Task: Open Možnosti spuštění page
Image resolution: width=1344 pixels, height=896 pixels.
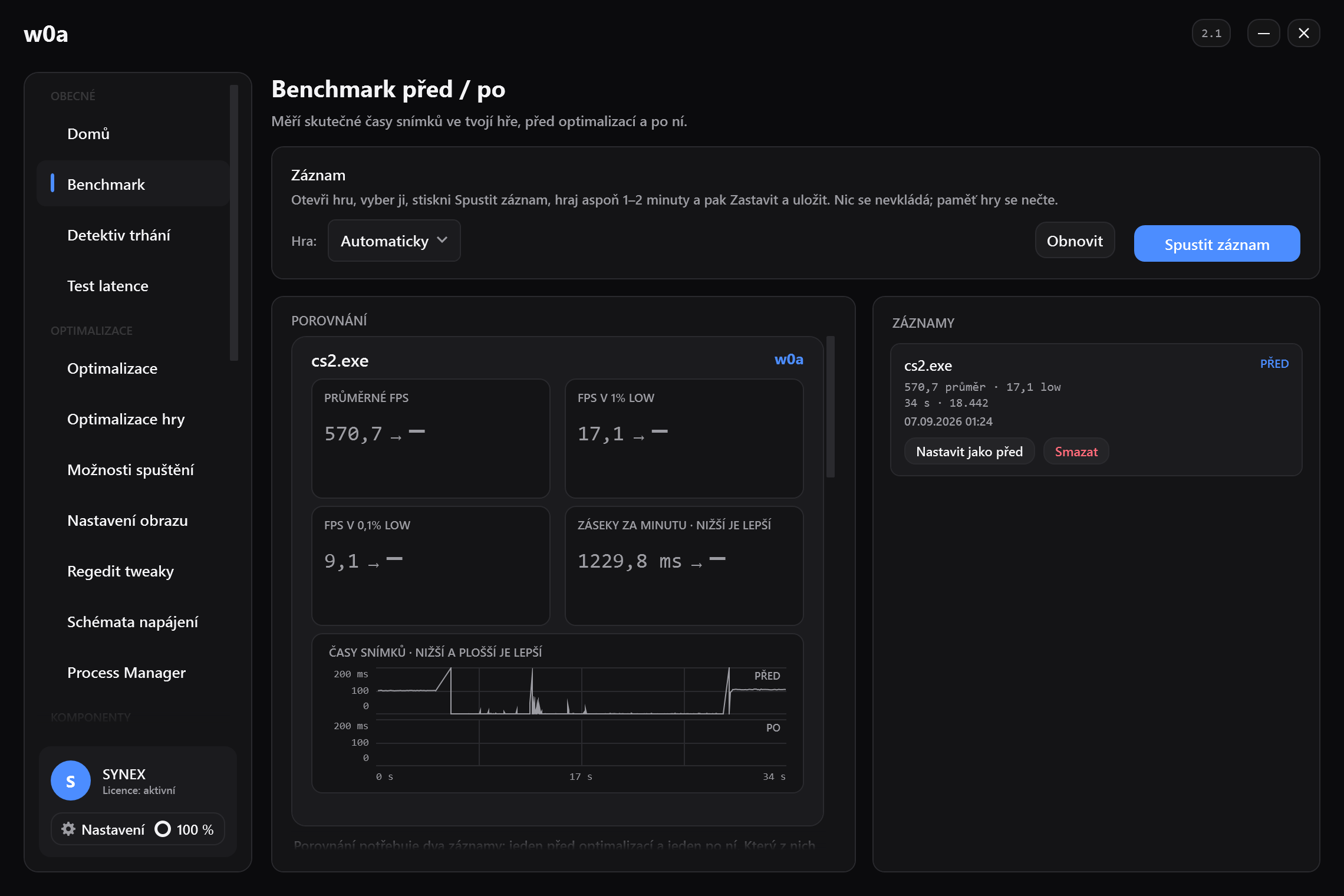Action: tap(133, 470)
